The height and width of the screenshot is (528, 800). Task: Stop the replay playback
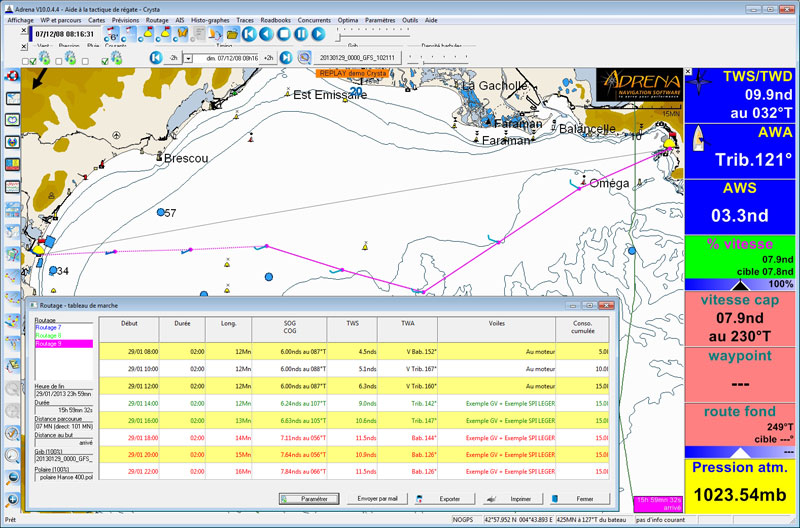click(284, 34)
